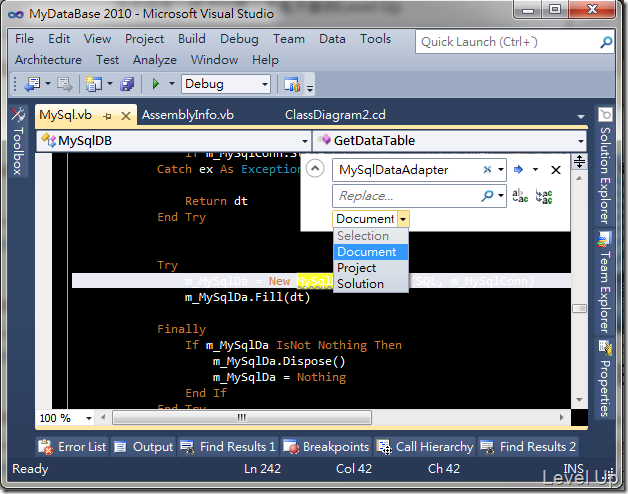Switch to ClassDiagram2.cd tab
The height and width of the screenshot is (494, 628).
point(335,115)
